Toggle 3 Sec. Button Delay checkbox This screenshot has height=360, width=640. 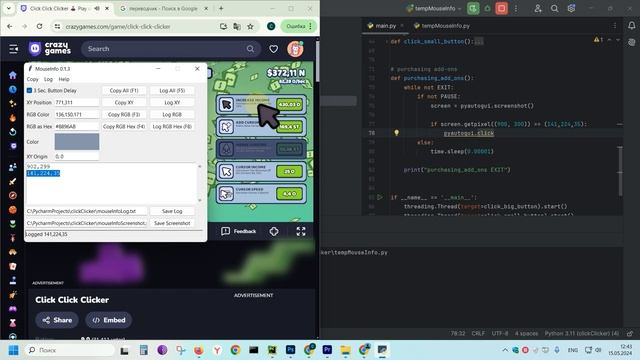tap(29, 90)
